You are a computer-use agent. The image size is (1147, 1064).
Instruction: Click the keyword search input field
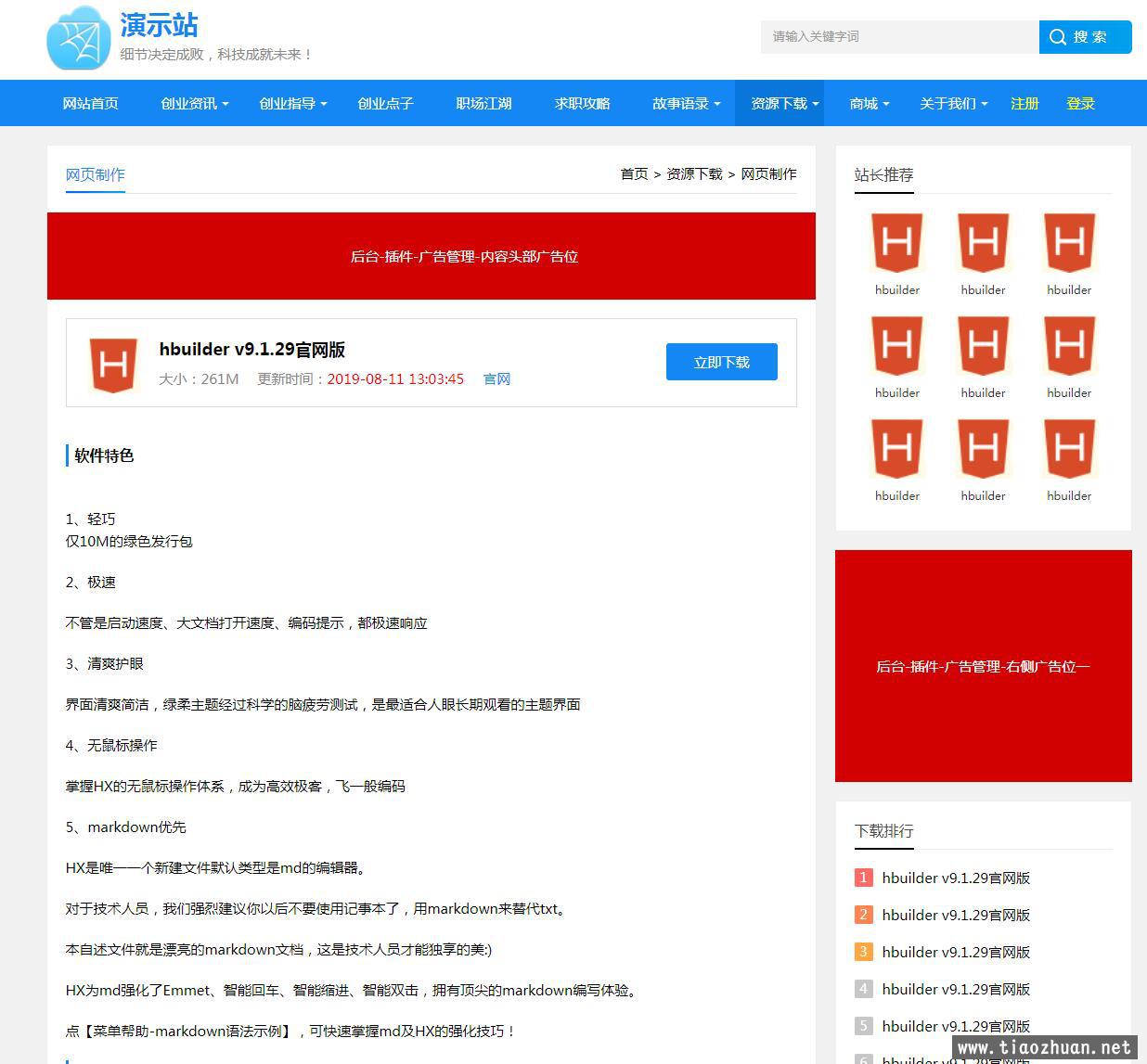(x=899, y=37)
